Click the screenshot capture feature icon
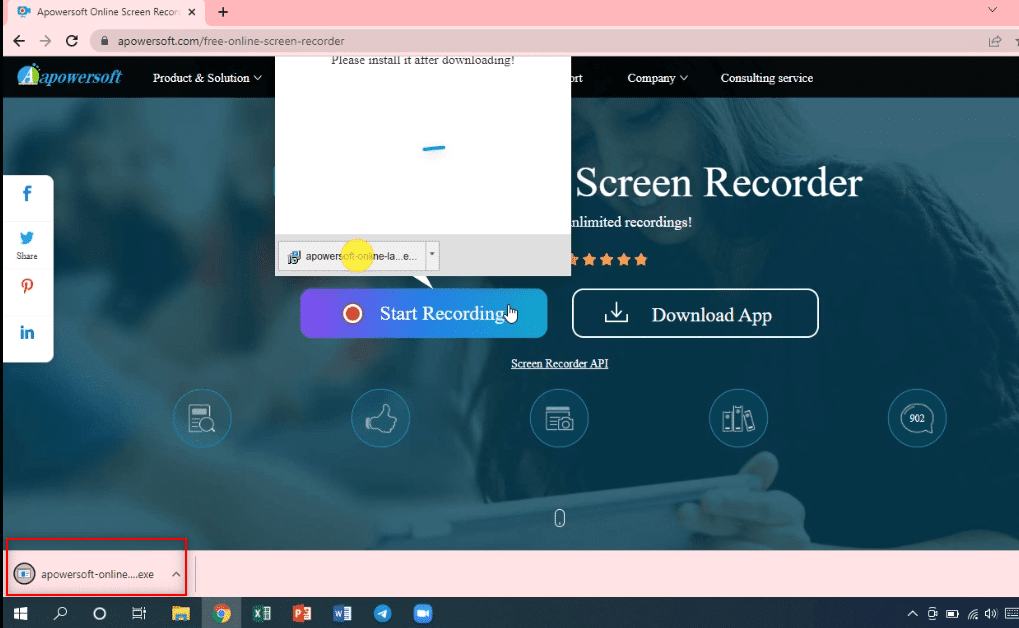Screen dimensions: 1019x628 (x=558, y=418)
